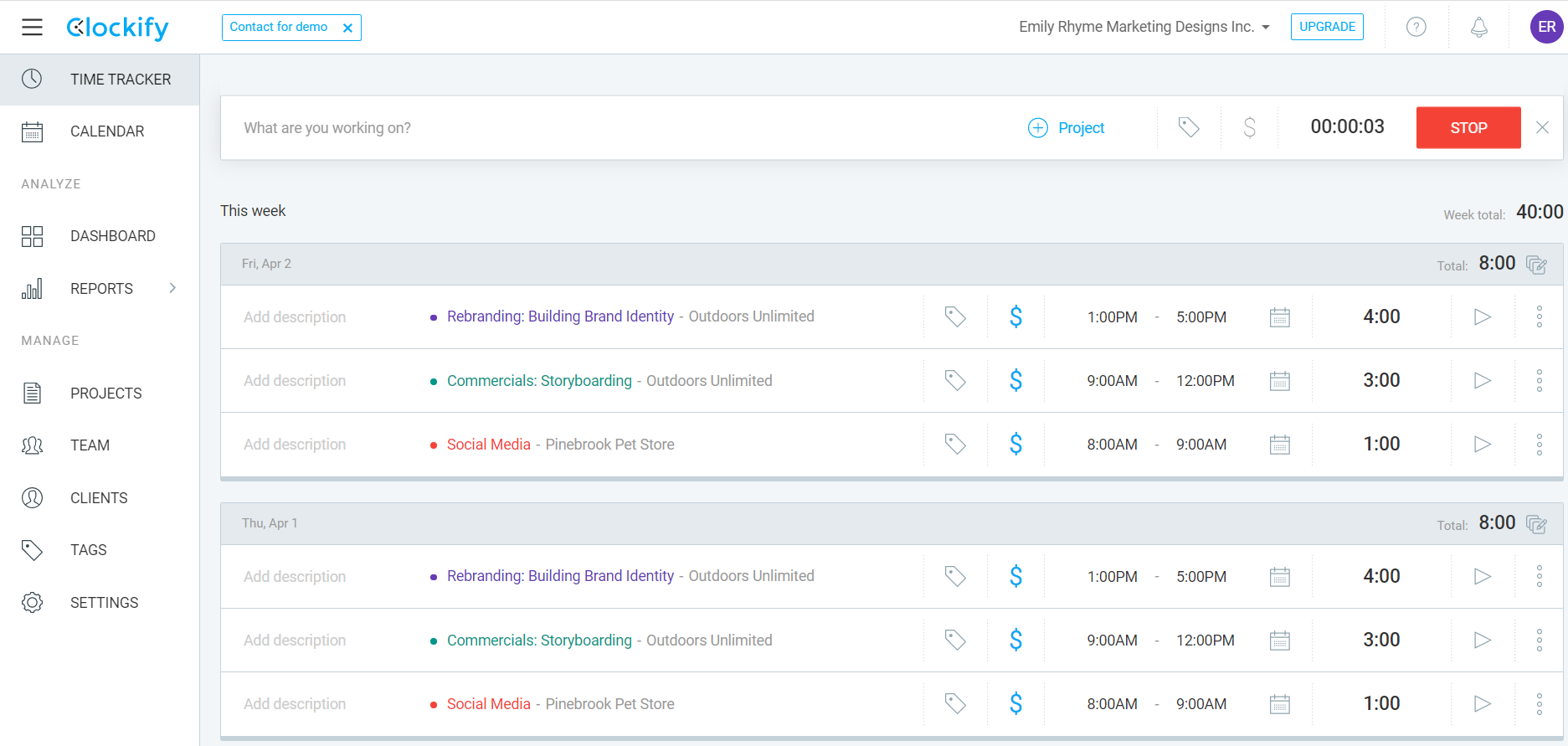Open the workspace dropdown Emily Rhyme Marketing
Screen dimensions: 1568x746
pyautogui.click(x=1144, y=27)
